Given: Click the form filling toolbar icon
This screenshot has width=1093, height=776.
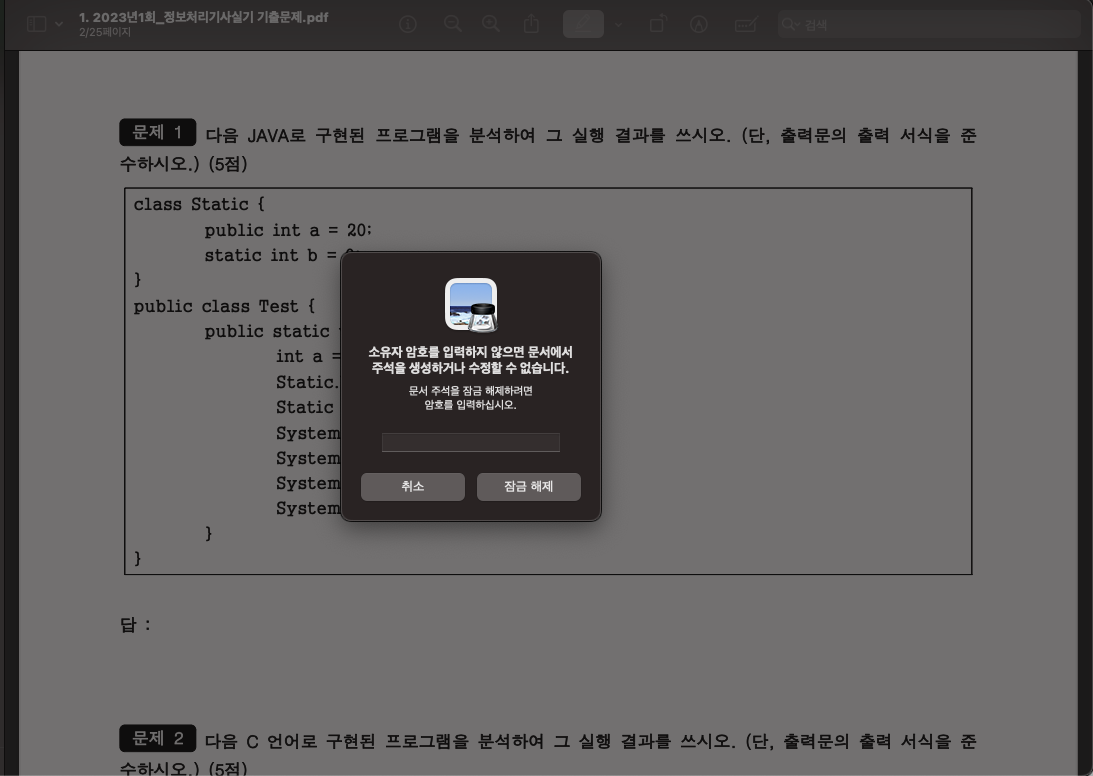Looking at the screenshot, I should [x=745, y=24].
